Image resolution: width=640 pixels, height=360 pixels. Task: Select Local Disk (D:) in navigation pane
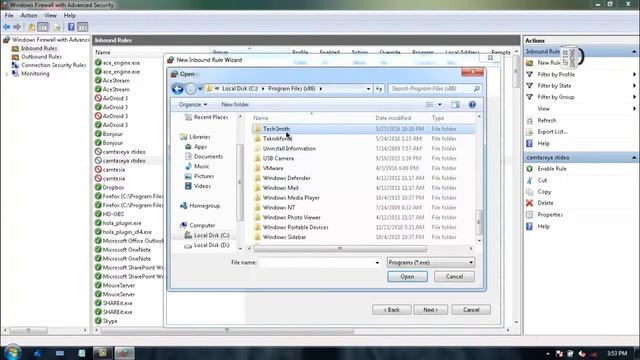(x=211, y=245)
